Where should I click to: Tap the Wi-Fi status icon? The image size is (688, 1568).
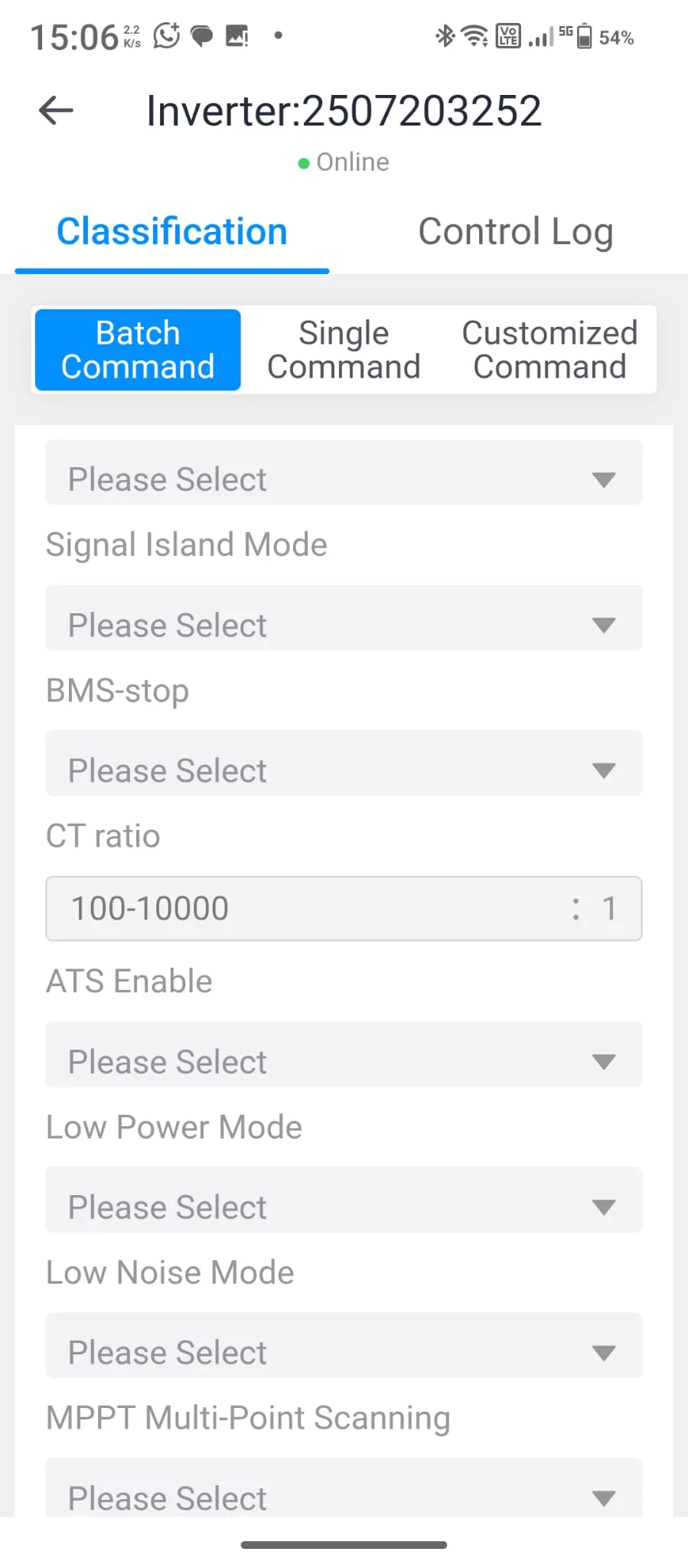coord(475,36)
